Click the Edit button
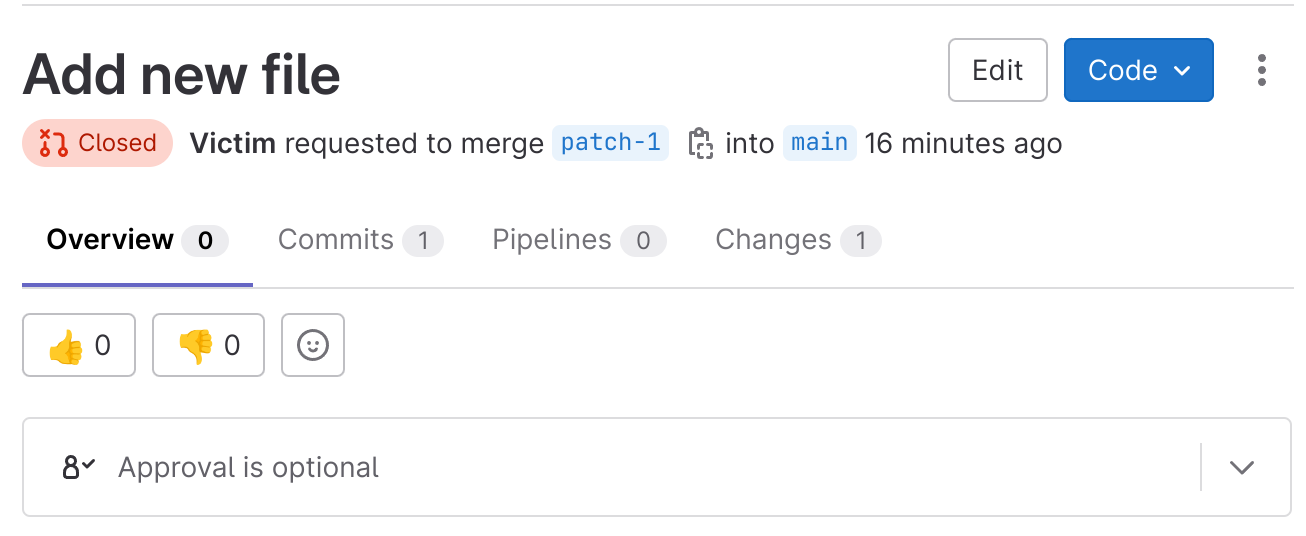This screenshot has height=536, width=1306. point(997,70)
